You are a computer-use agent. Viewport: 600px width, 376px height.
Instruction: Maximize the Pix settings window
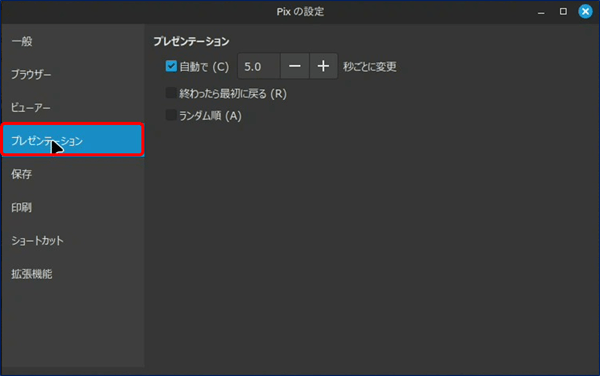[563, 11]
